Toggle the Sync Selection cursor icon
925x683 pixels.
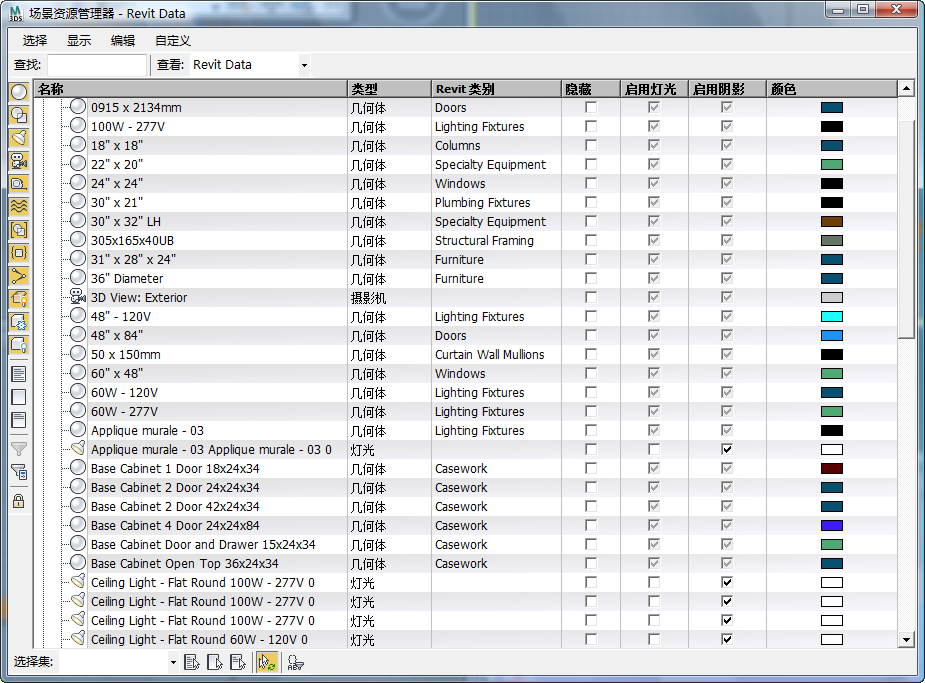point(268,662)
